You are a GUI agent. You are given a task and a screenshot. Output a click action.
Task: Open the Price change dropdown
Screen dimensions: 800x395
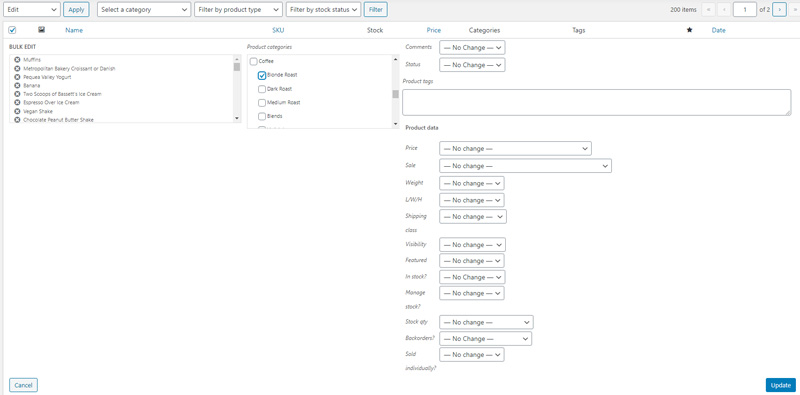[x=515, y=149]
